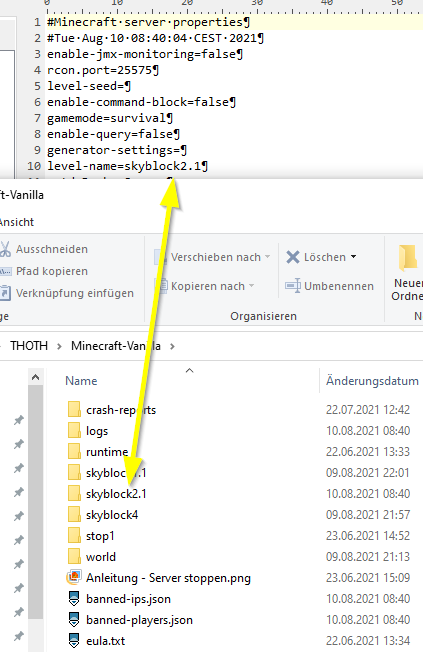
Task: Click the navigation pane scrollbar thumb
Action: click(x=35, y=501)
